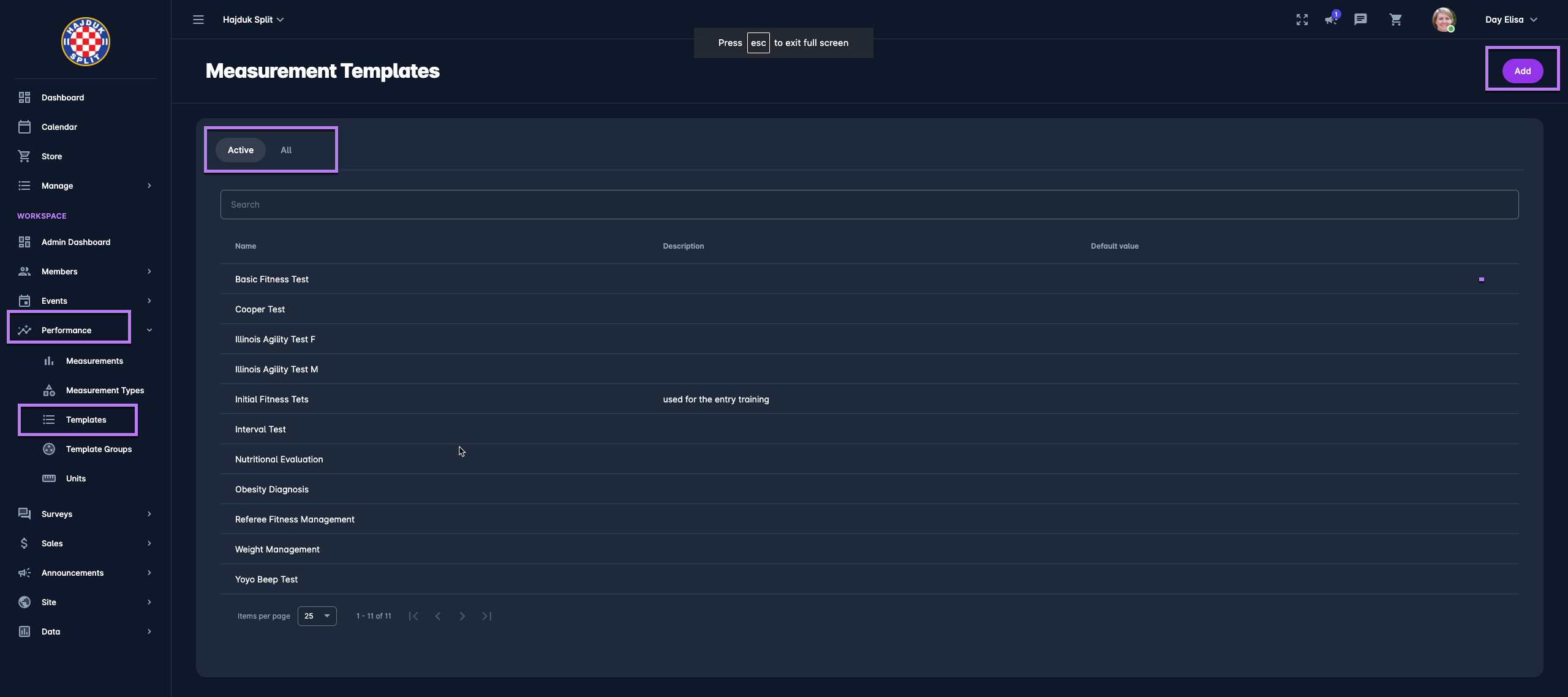Switch to the All filter

click(286, 150)
